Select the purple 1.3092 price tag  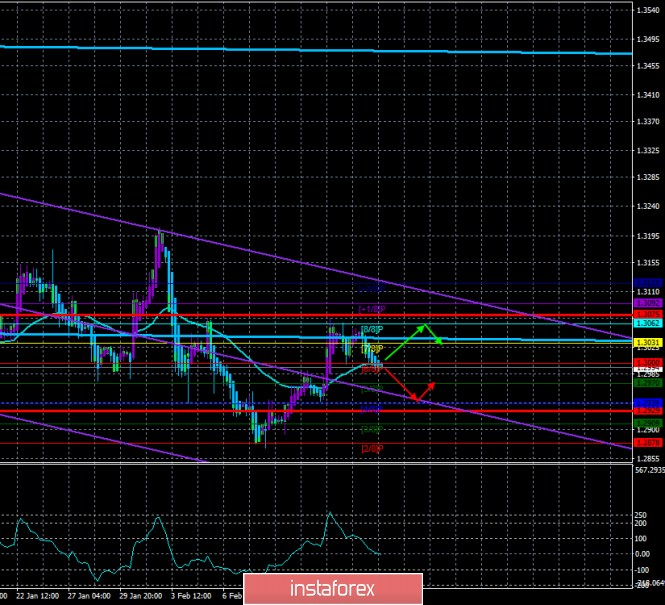coord(648,303)
